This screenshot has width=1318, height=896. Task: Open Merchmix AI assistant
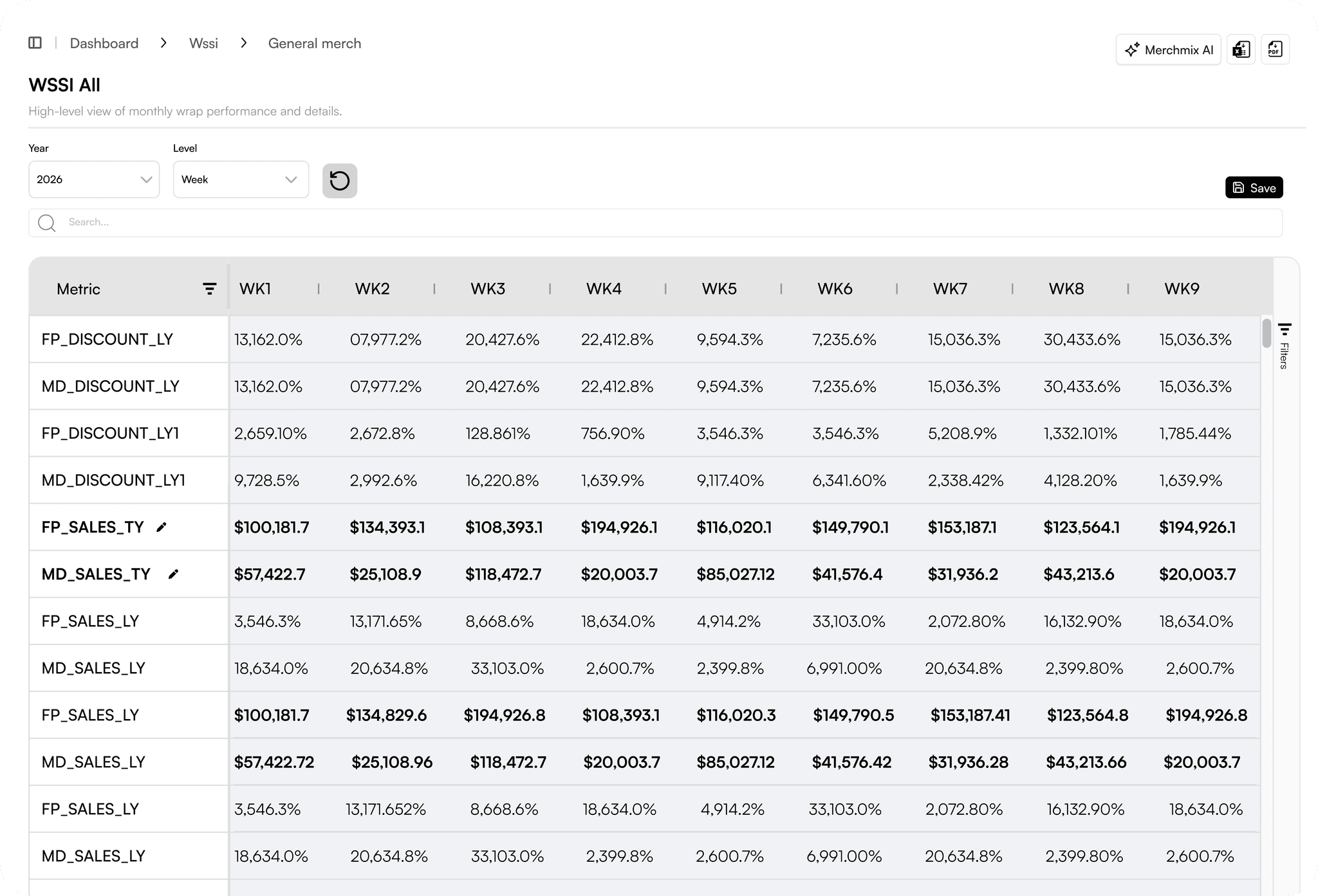tap(1168, 50)
